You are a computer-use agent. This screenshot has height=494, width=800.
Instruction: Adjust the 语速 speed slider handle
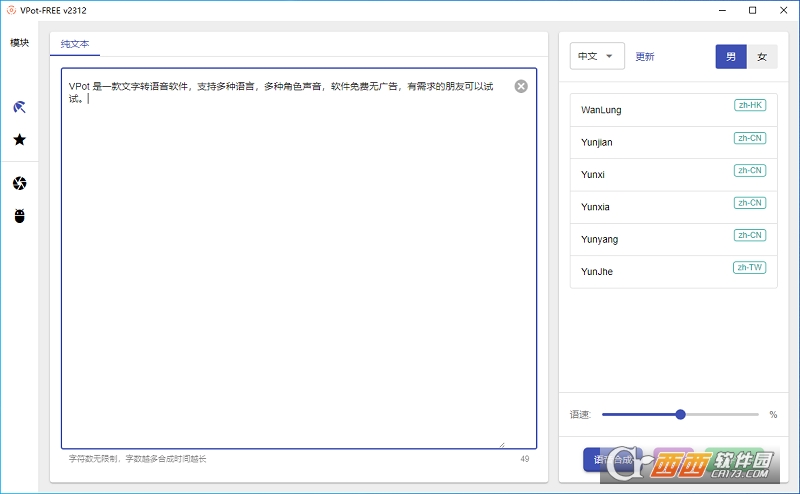click(680, 414)
